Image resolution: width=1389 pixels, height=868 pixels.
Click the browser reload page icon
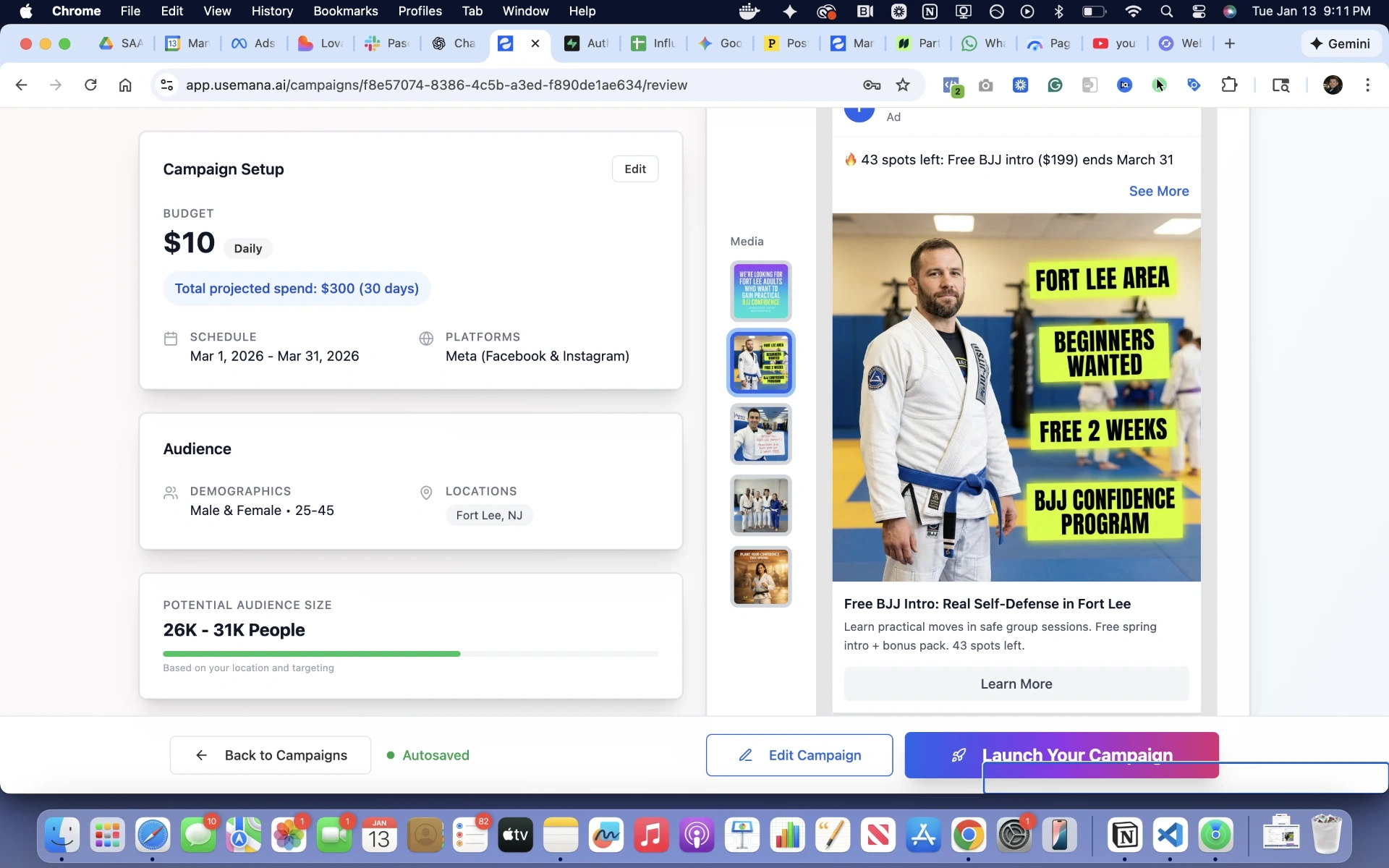point(90,85)
